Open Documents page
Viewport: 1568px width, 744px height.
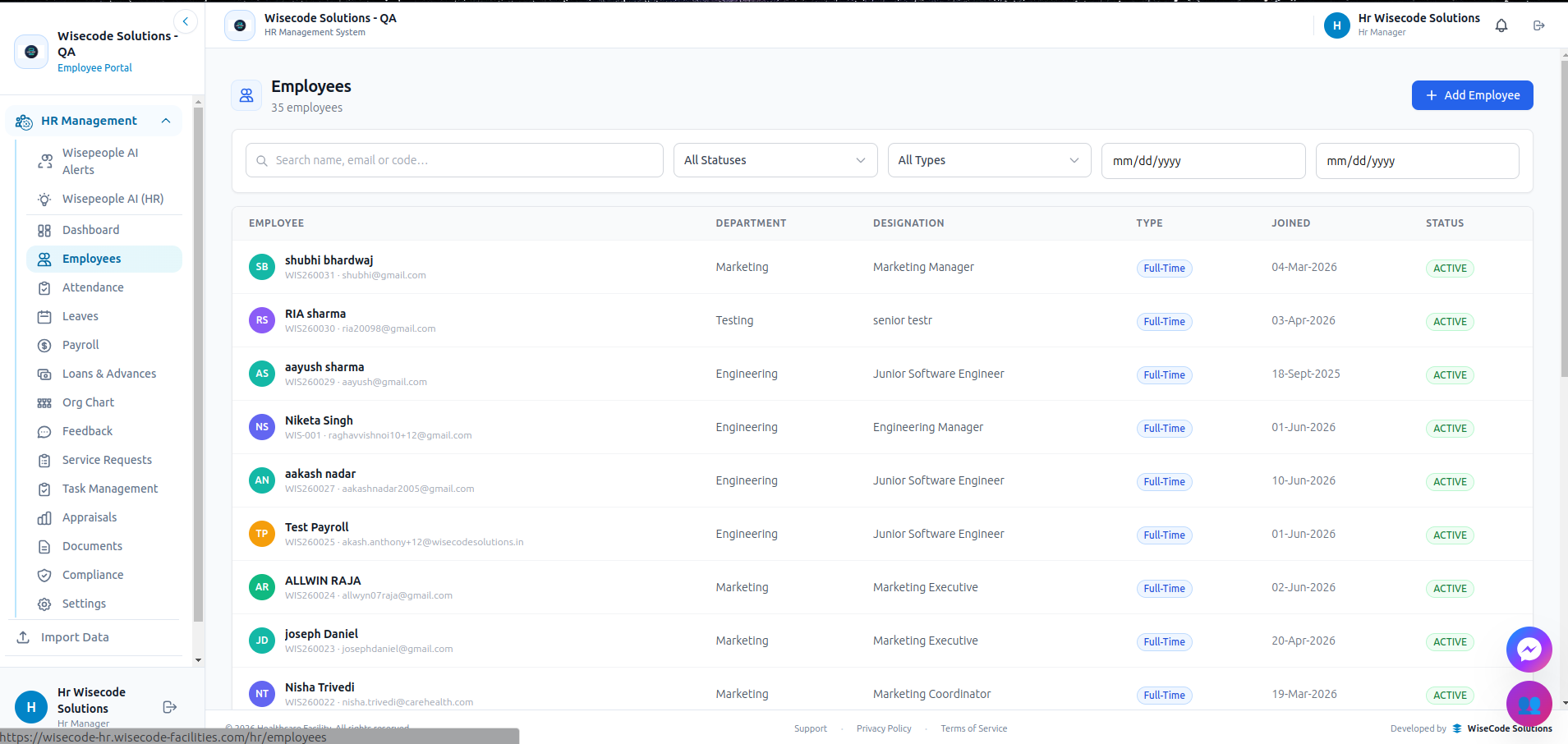click(x=104, y=546)
